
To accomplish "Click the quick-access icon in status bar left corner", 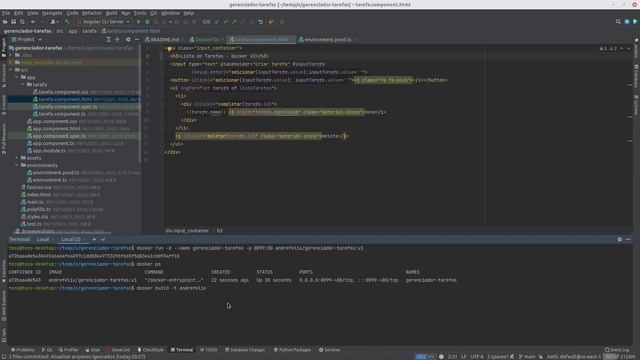I will [x=4, y=357].
